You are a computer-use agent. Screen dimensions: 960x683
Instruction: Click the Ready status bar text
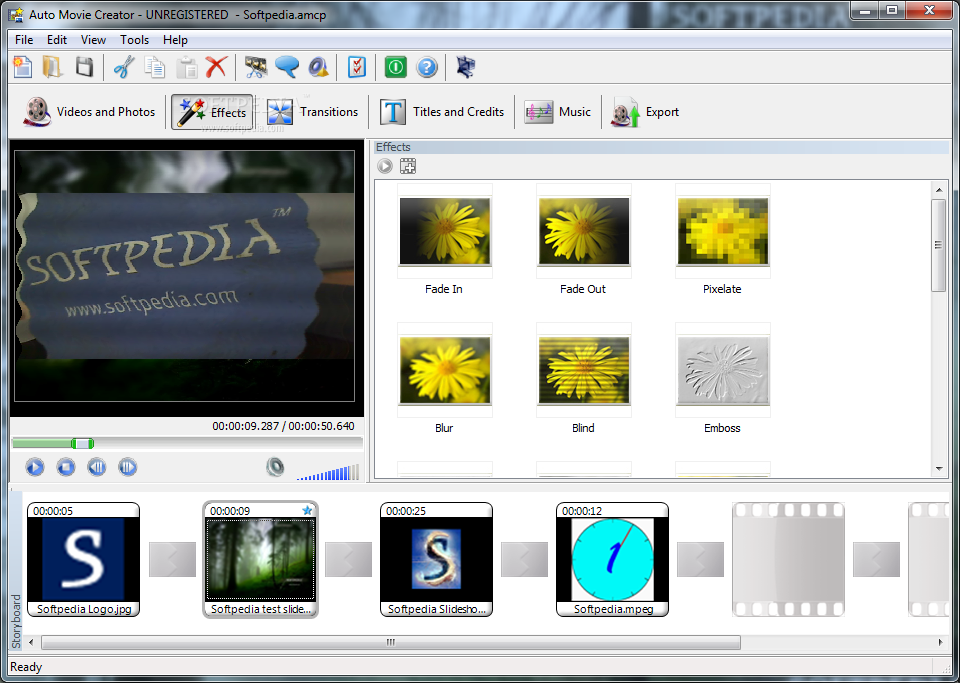click(x=26, y=667)
